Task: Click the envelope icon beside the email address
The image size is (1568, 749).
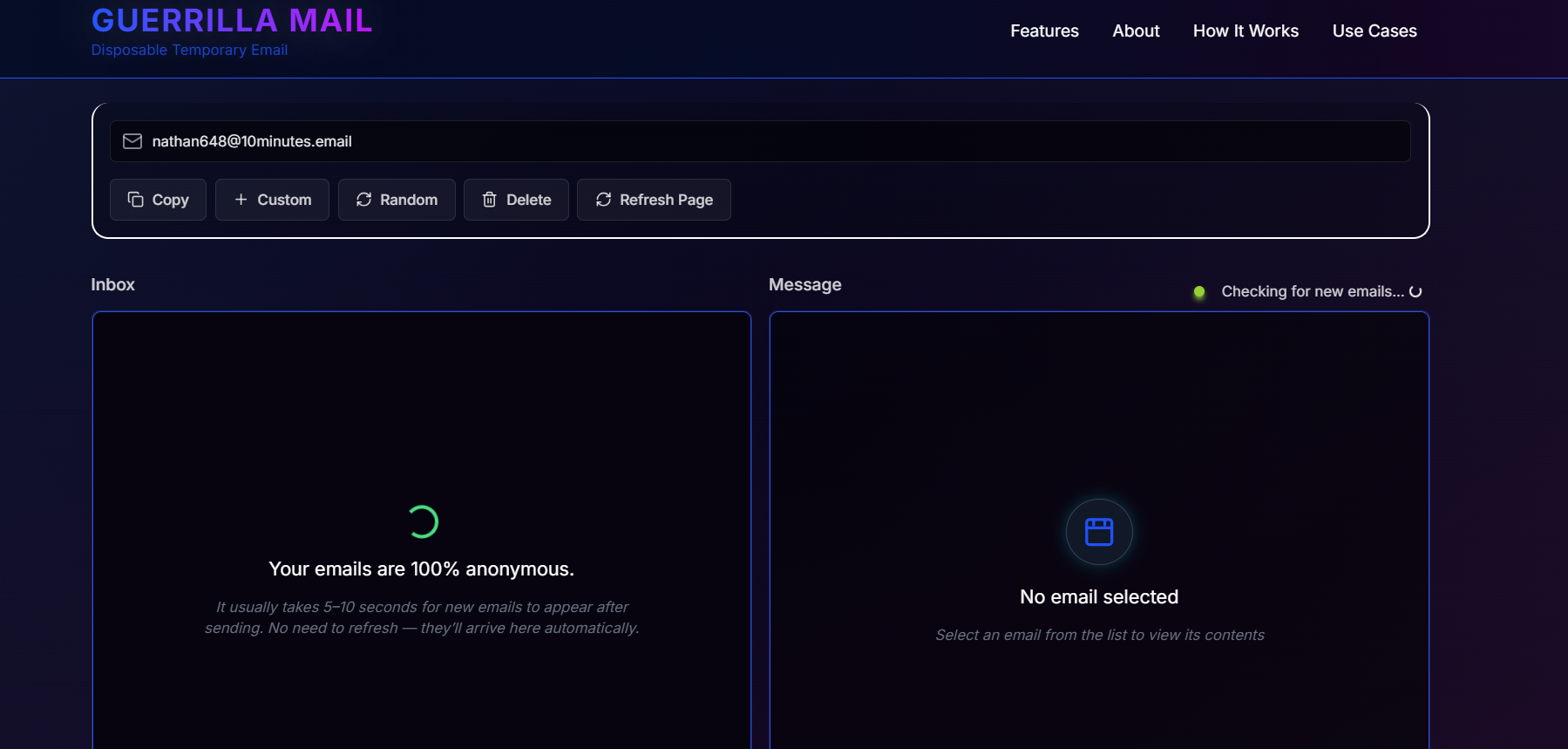Action: (132, 141)
